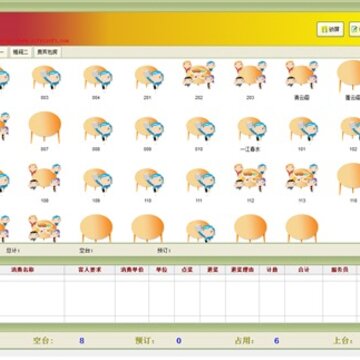This screenshot has width=360, height=360.
Task: Select table icon 008
Action: 97,129
